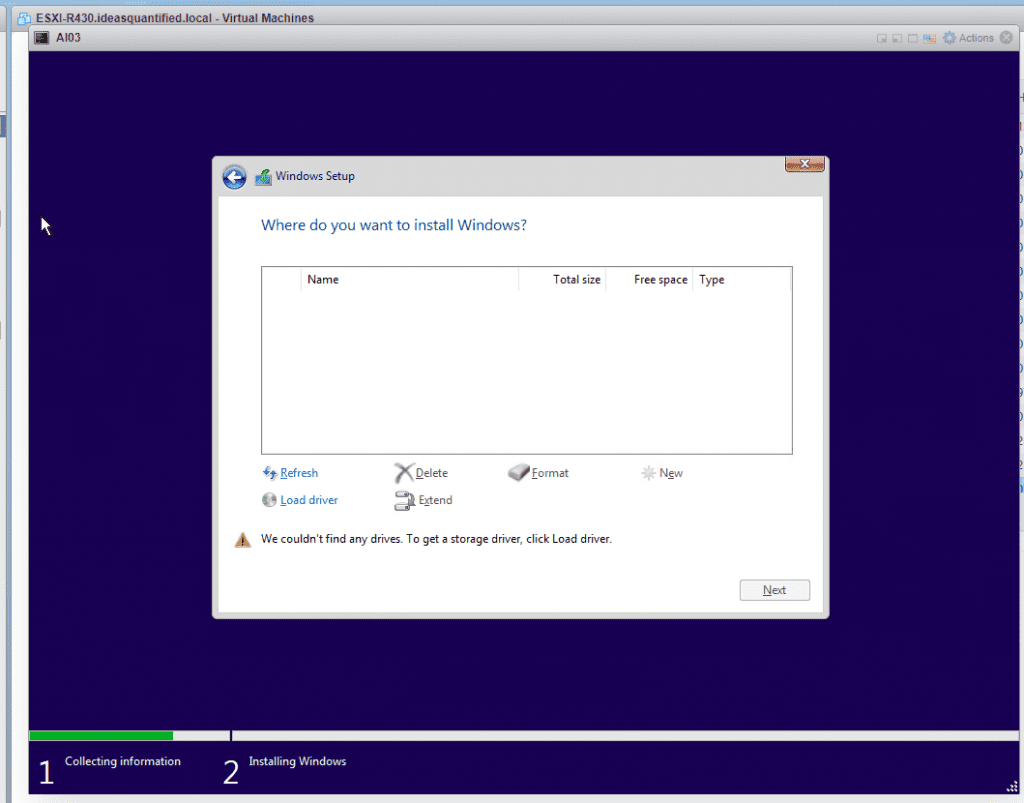Viewport: 1024px width, 803px height.
Task: Click the 'We couldn't find any drives' message
Action: click(436, 539)
